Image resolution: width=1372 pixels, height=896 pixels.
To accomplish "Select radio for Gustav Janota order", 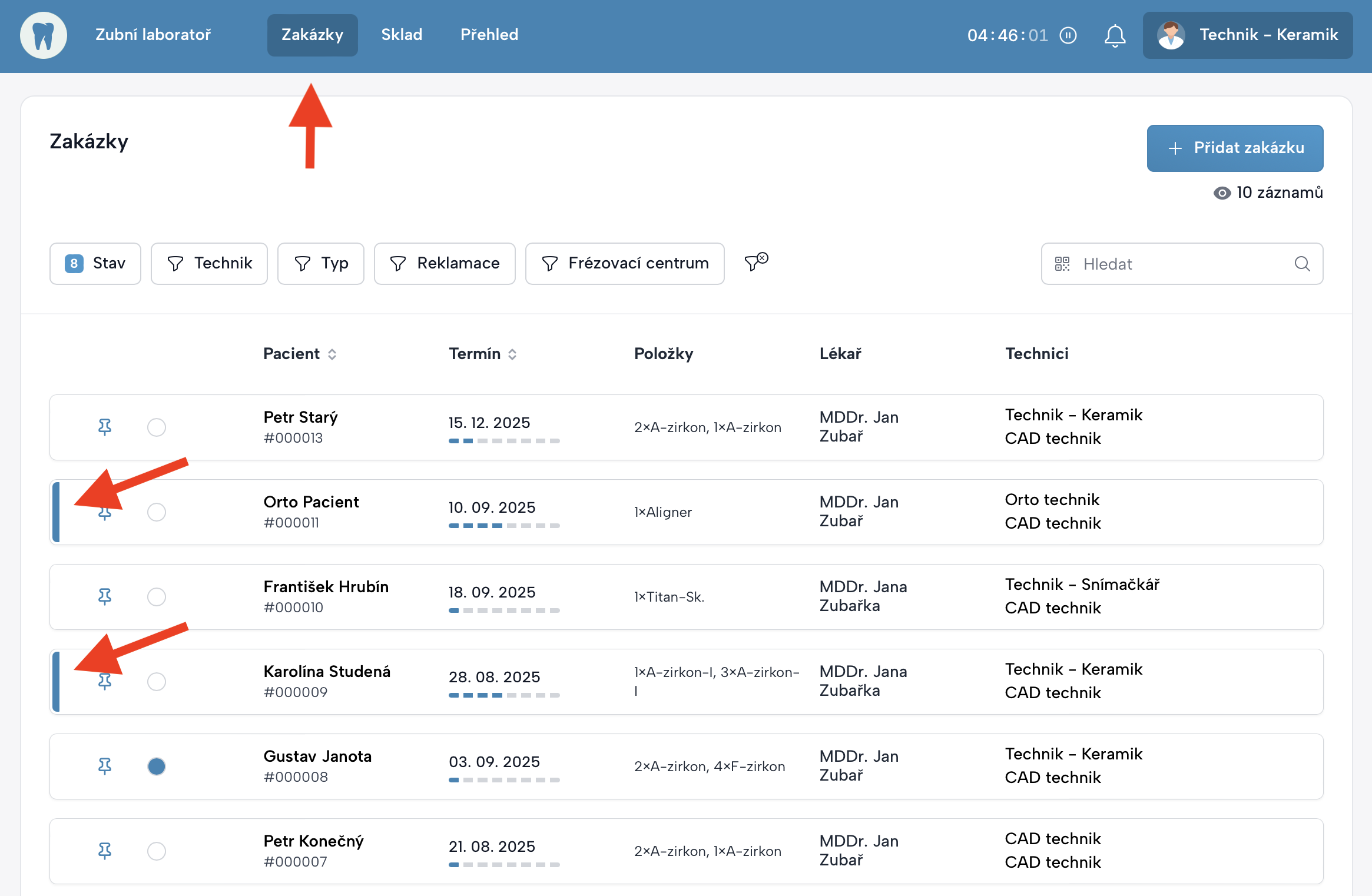I will [157, 766].
